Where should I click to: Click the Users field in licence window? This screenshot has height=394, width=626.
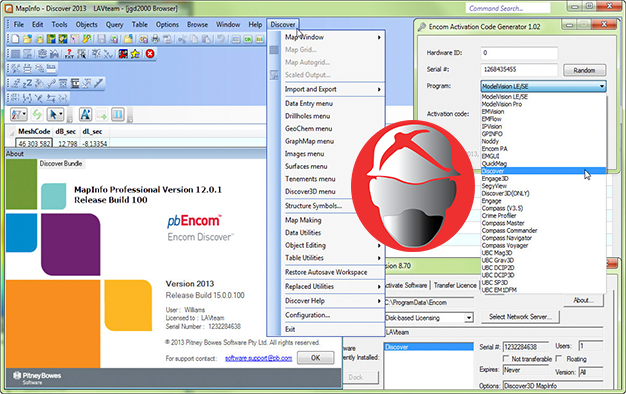tap(590, 346)
